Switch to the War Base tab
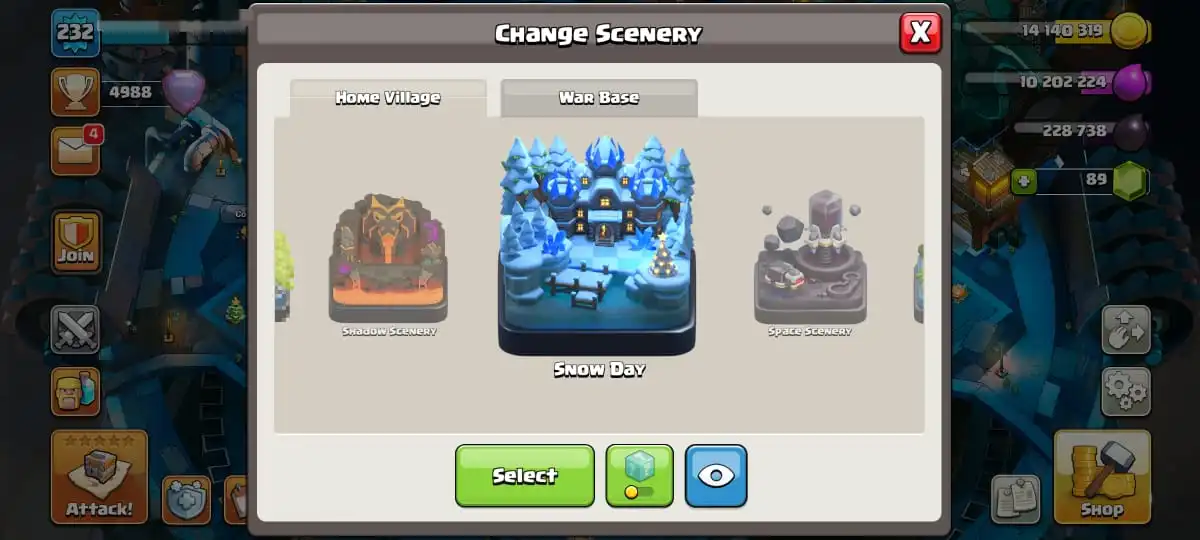1200x540 pixels. 599,98
